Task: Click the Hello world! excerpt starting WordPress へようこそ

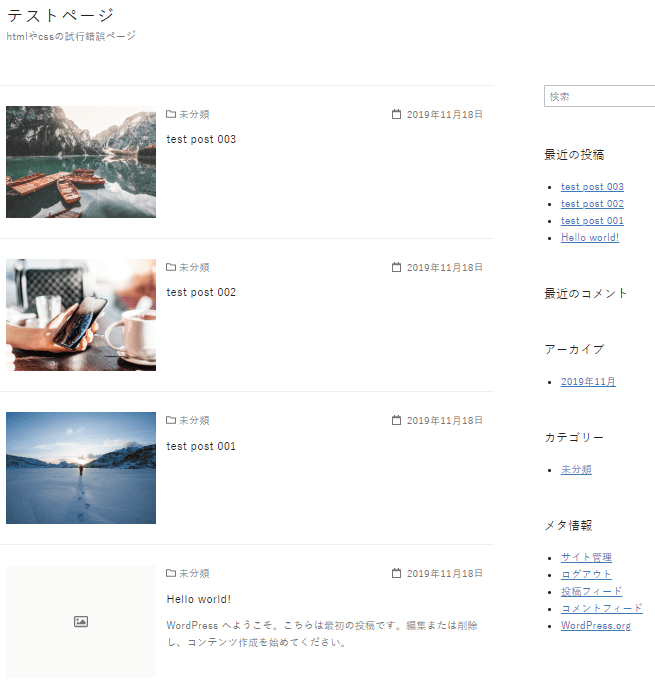Action: click(322, 634)
